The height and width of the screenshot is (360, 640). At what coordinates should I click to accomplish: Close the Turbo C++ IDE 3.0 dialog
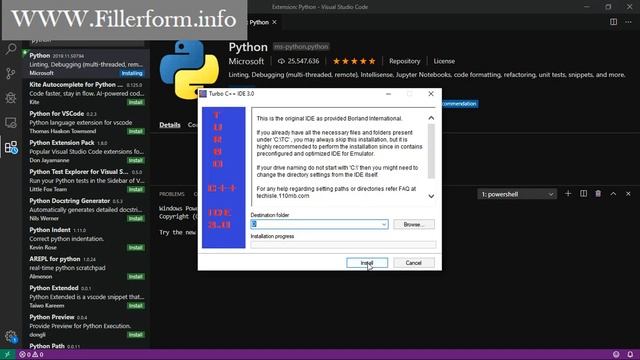(x=431, y=94)
